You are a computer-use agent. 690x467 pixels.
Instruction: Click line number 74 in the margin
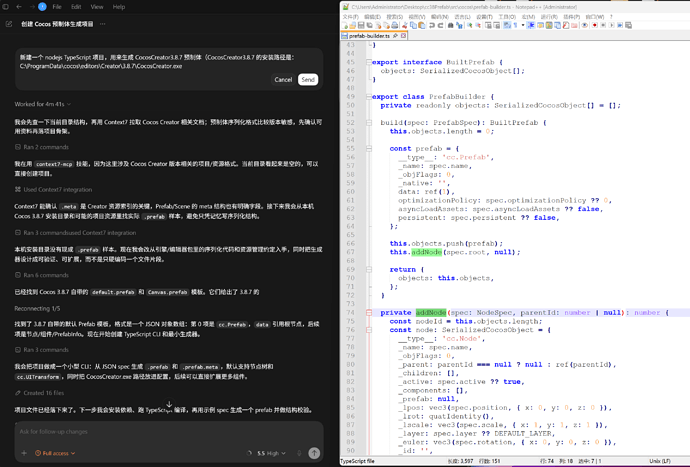coord(350,313)
